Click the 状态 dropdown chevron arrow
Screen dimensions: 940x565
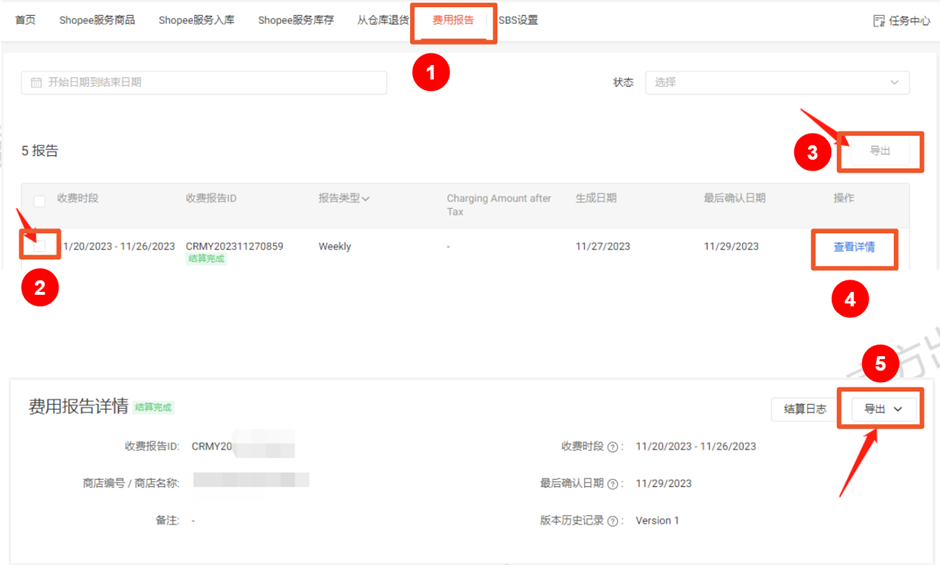(894, 83)
